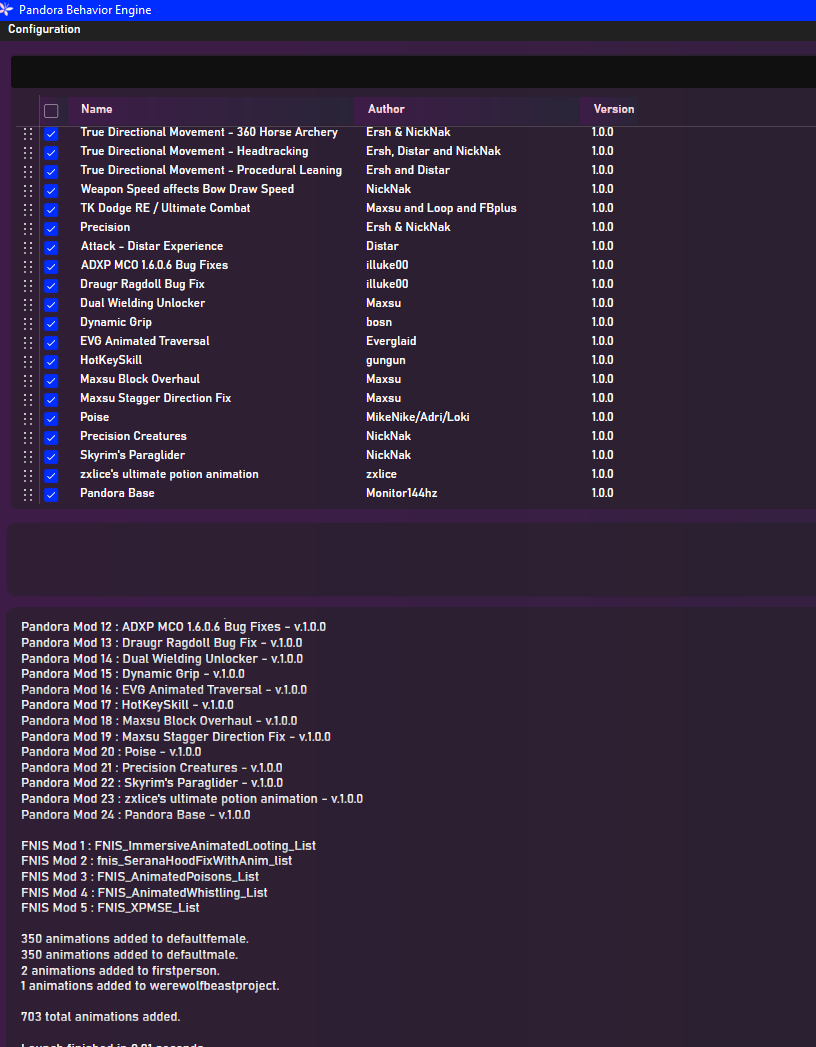Click drag handle for Attack - Distar Experience
The image size is (816, 1047).
27,248
